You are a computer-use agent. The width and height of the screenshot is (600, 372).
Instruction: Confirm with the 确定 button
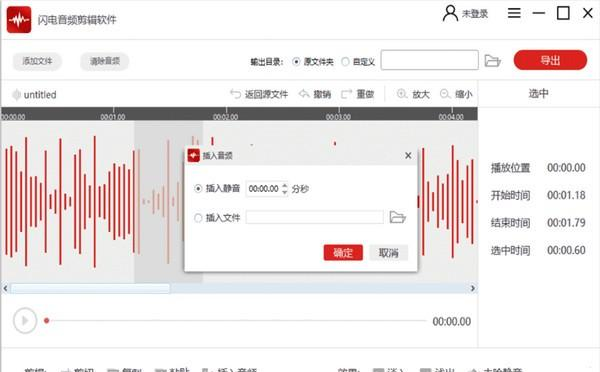click(x=343, y=253)
